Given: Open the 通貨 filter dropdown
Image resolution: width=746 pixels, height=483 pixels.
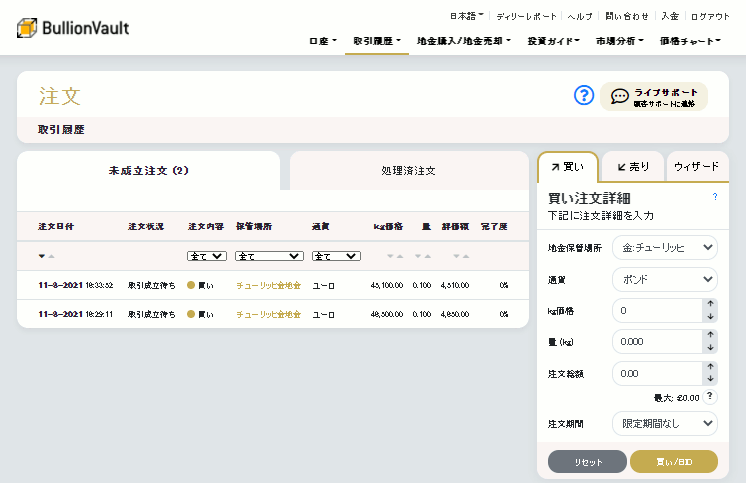Looking at the screenshot, I should click(336, 256).
